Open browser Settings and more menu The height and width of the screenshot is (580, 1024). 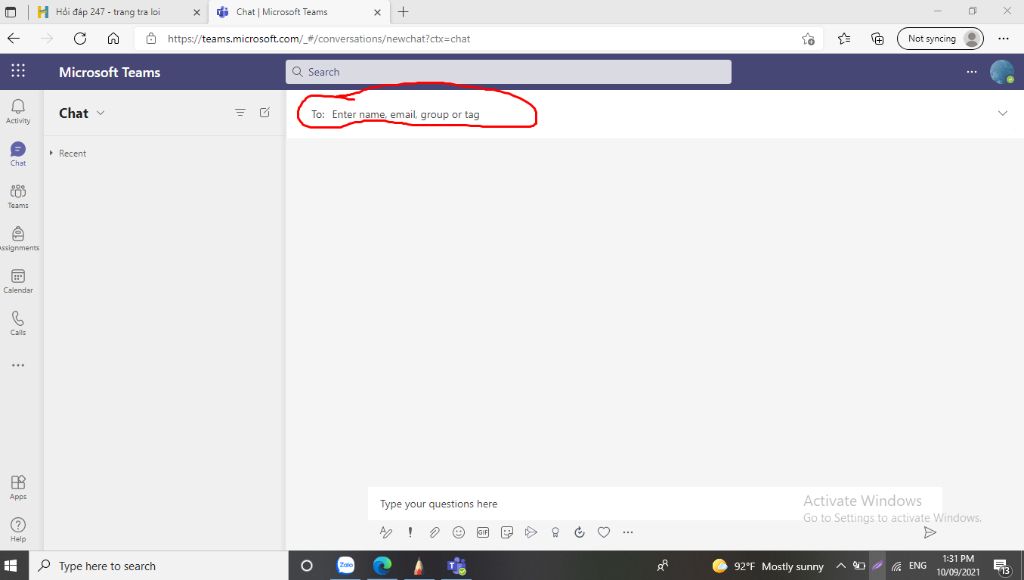[x=1004, y=39]
